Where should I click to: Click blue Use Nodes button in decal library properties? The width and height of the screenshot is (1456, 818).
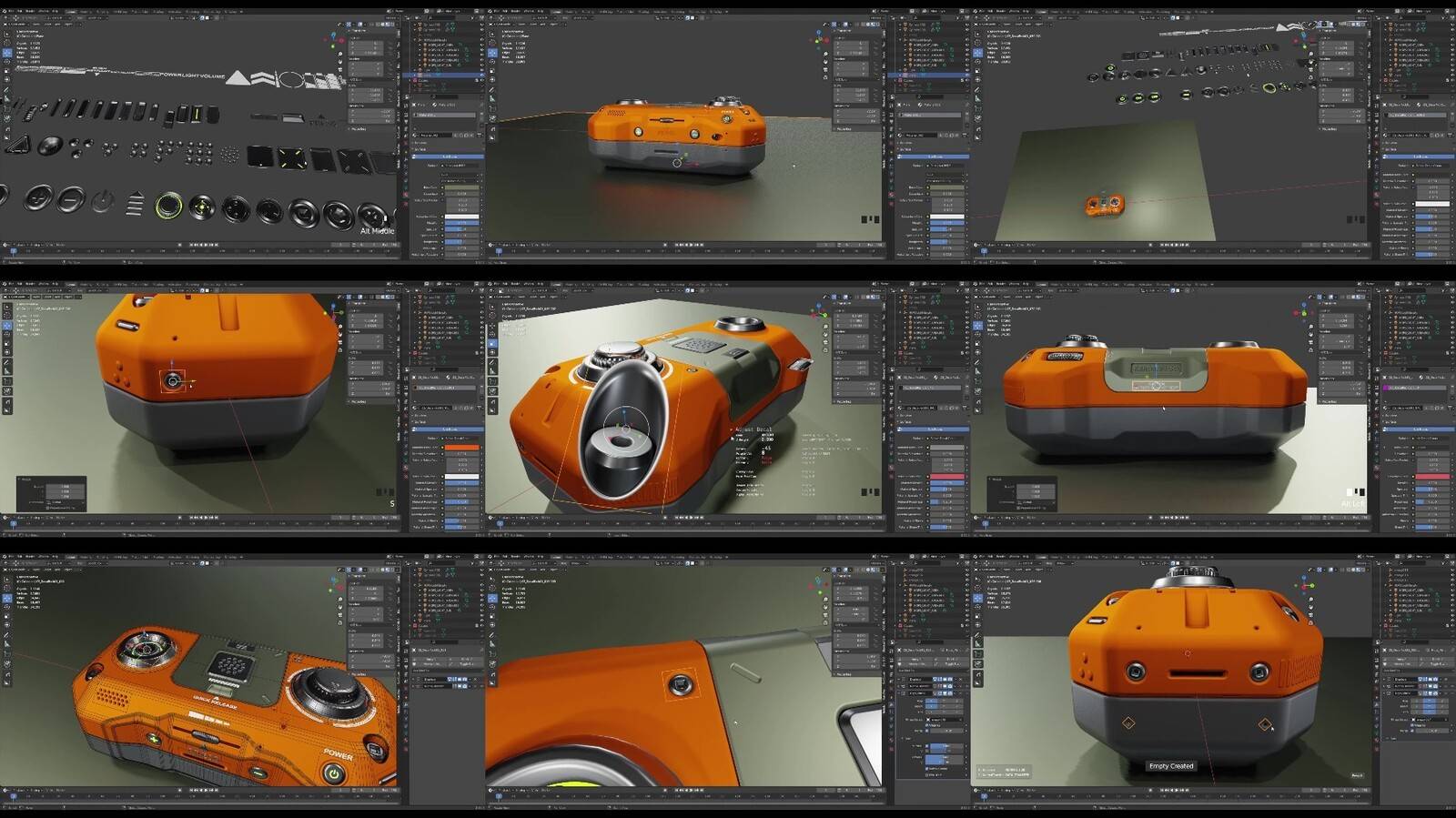(x=450, y=157)
